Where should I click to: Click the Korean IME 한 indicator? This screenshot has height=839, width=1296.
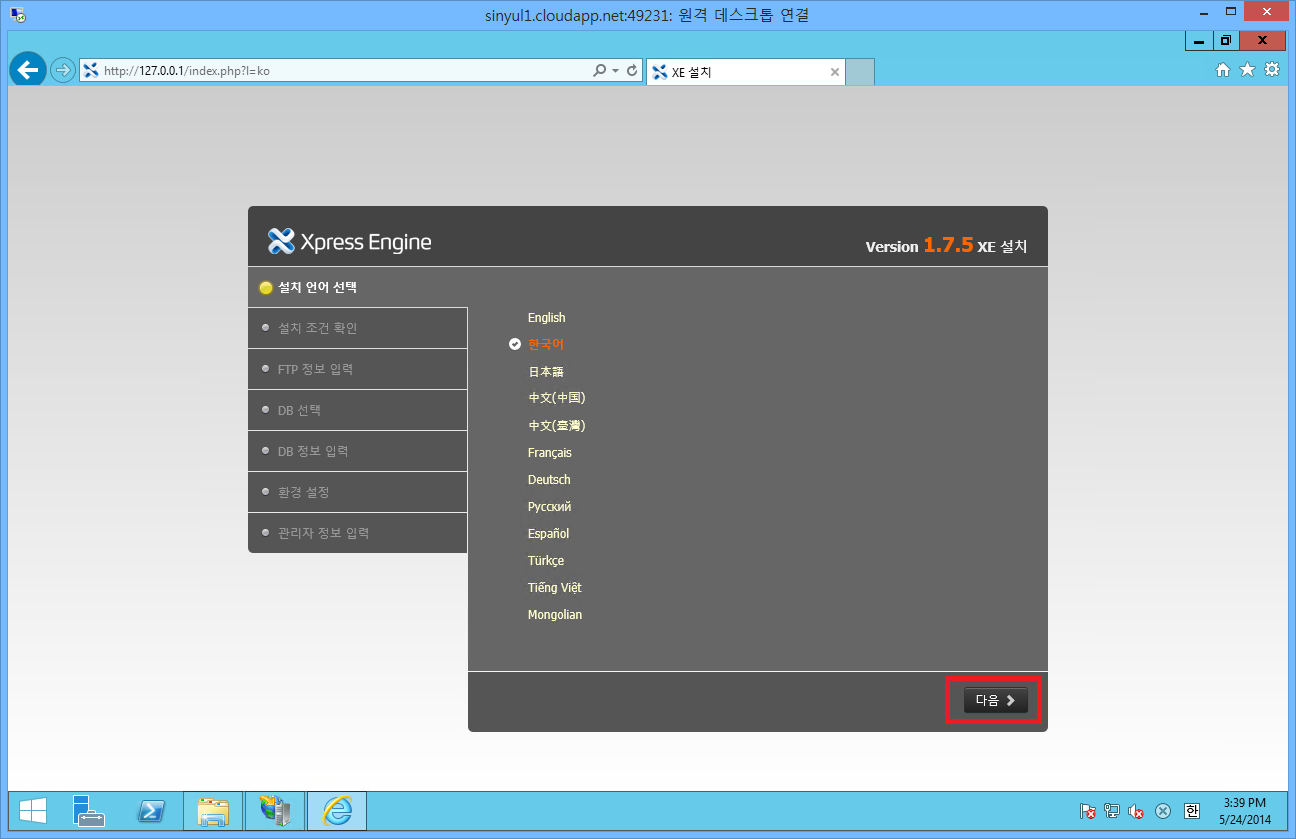click(1192, 811)
